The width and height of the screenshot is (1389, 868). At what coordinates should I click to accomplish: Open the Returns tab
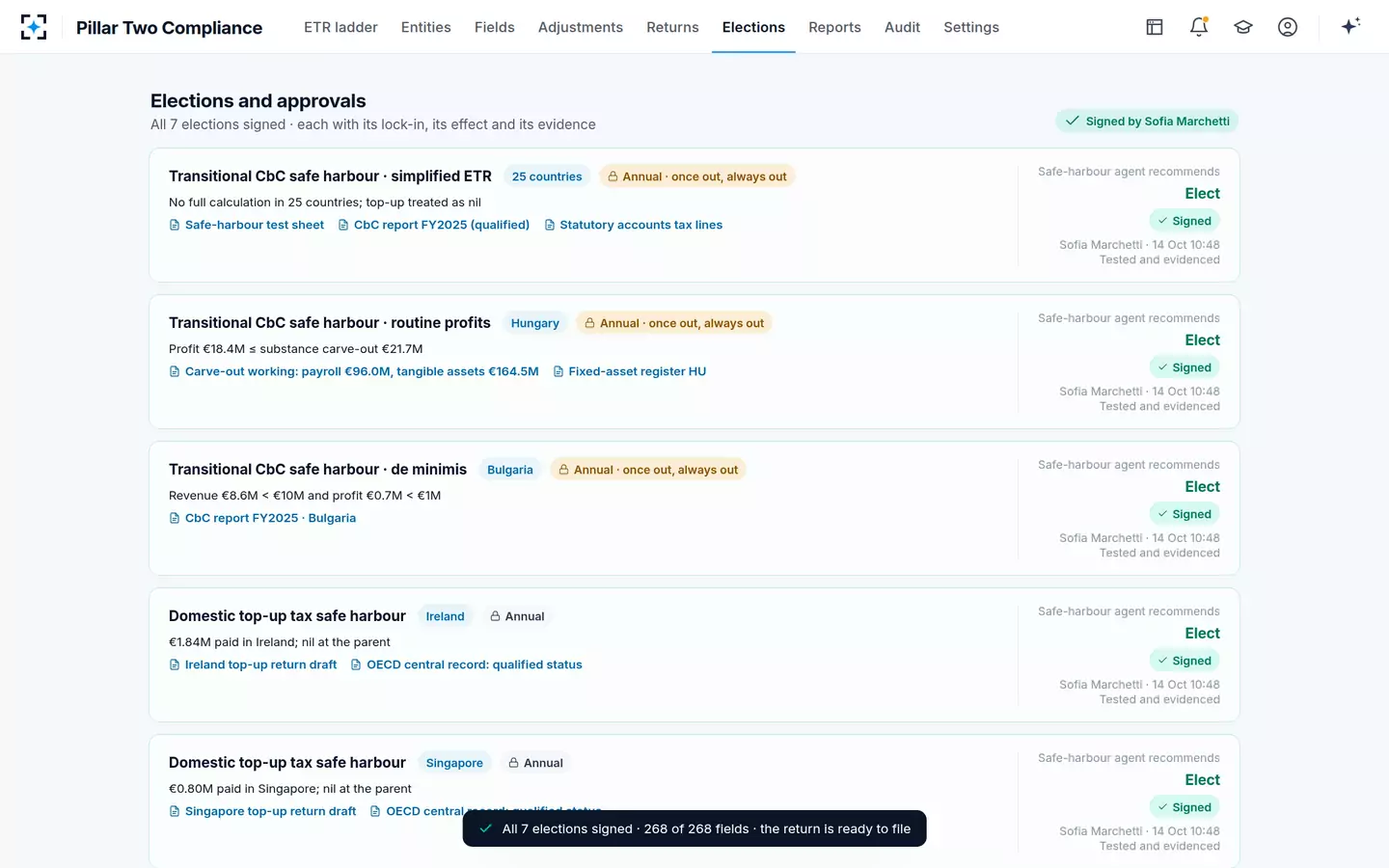672,27
